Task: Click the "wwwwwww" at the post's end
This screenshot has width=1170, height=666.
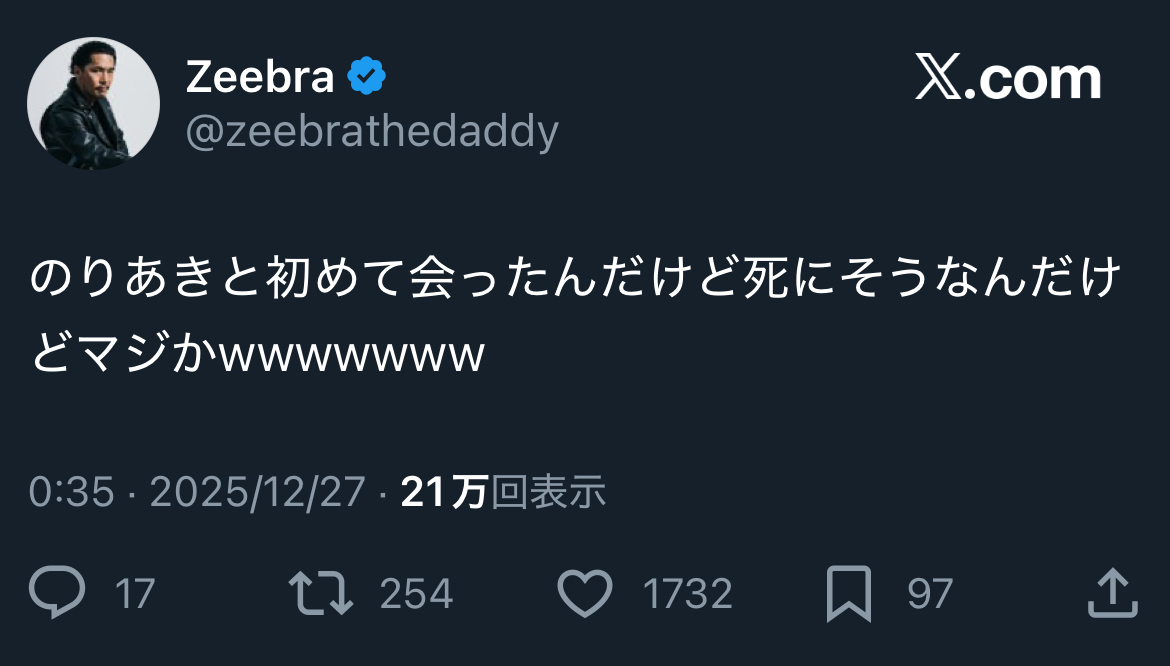Action: pos(352,354)
